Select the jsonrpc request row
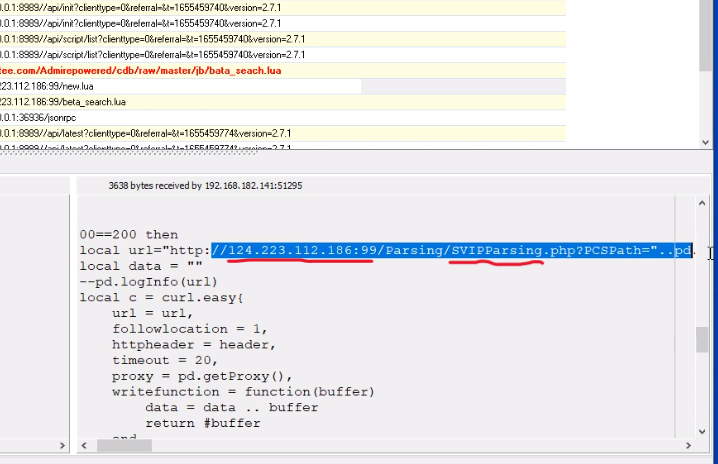The height and width of the screenshot is (464, 718). pos(283,118)
